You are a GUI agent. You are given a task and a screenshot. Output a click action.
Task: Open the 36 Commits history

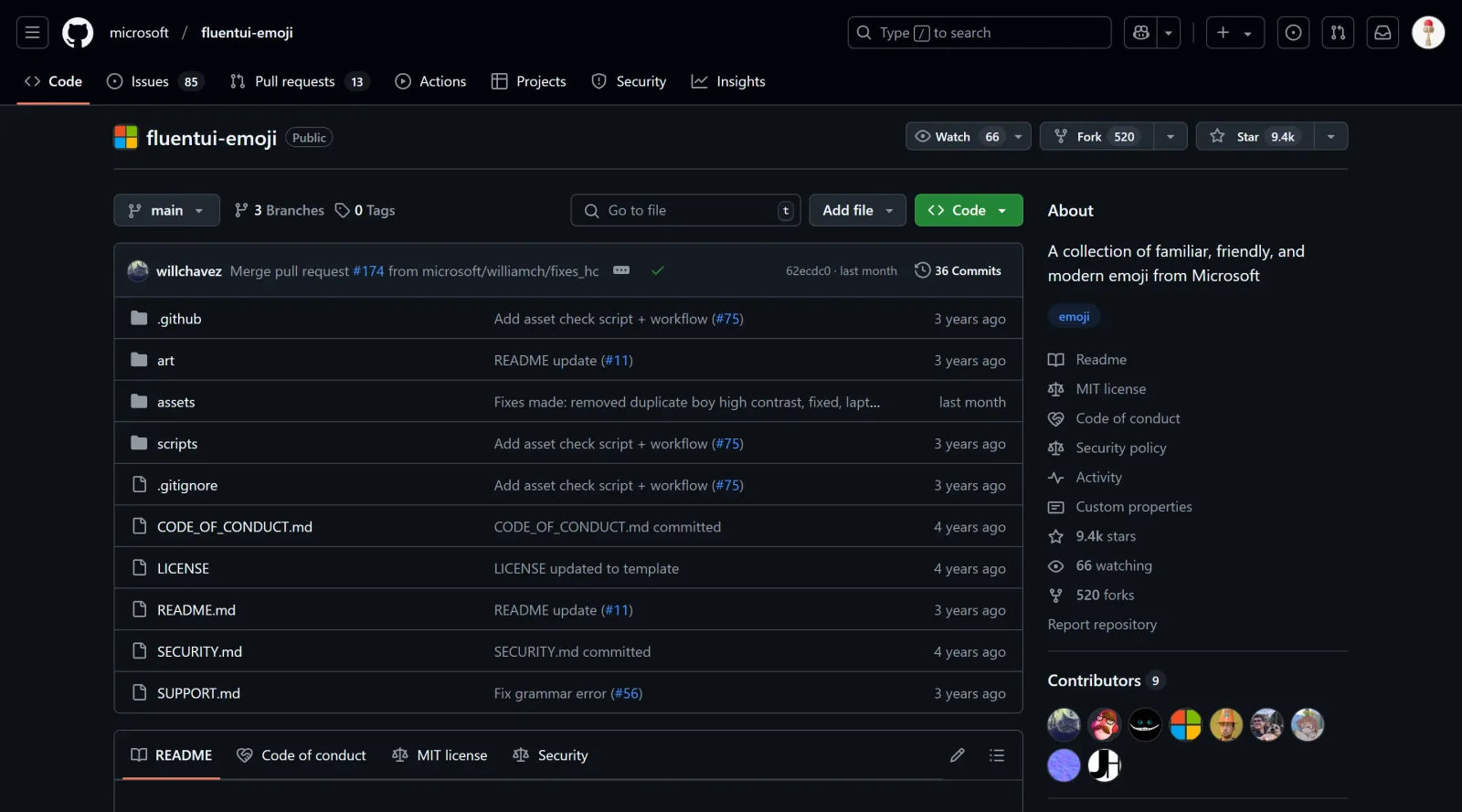tap(959, 270)
